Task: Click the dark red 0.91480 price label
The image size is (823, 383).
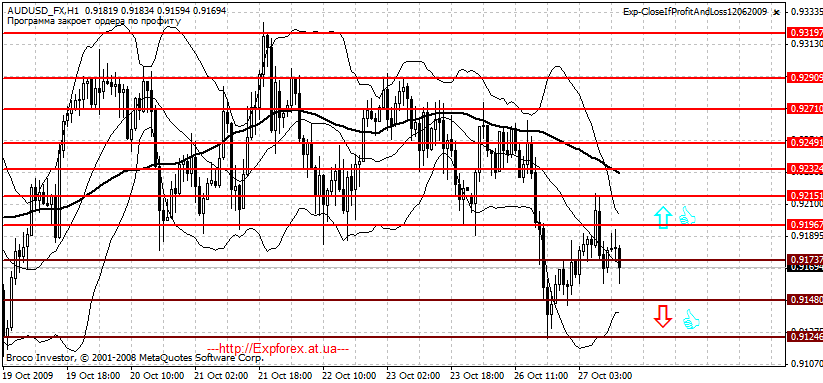Action: click(x=805, y=300)
